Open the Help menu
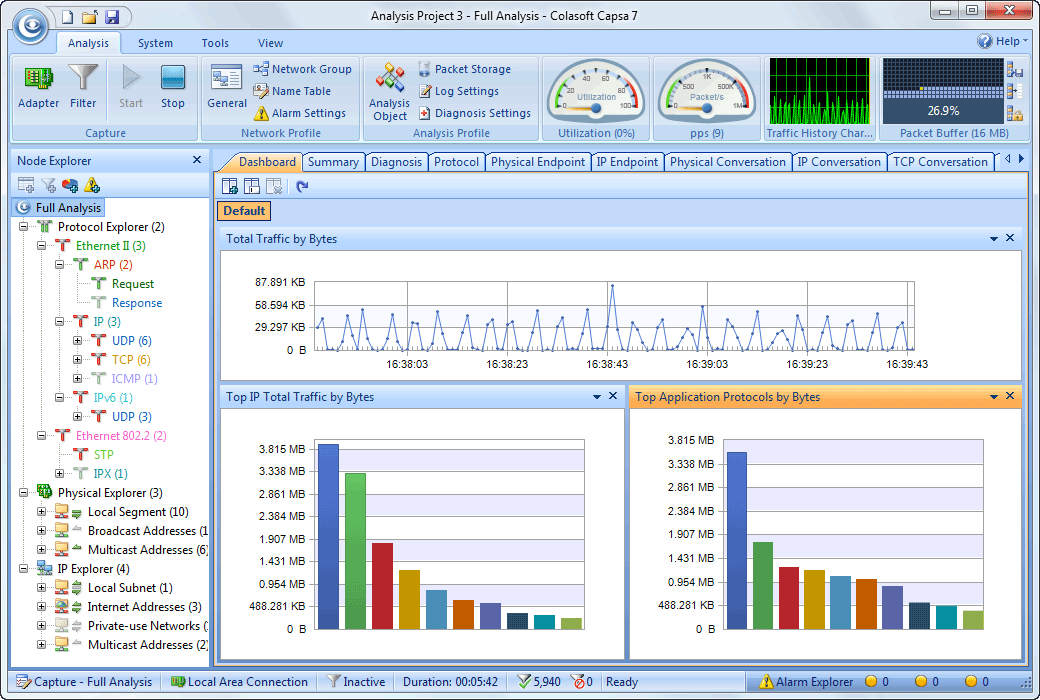Viewport: 1040px width, 700px height. [1002, 41]
